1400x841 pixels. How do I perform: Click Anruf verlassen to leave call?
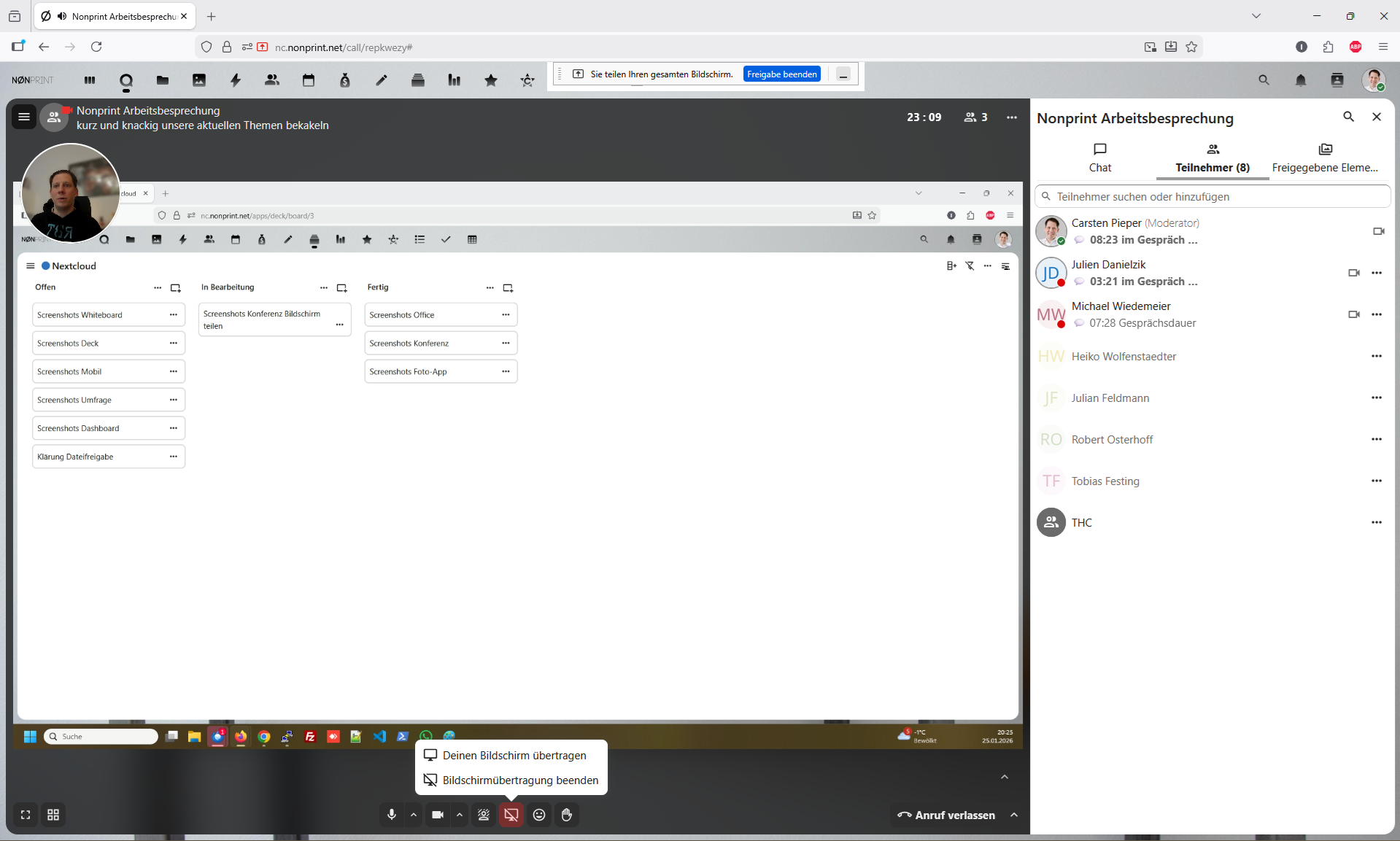click(x=946, y=815)
